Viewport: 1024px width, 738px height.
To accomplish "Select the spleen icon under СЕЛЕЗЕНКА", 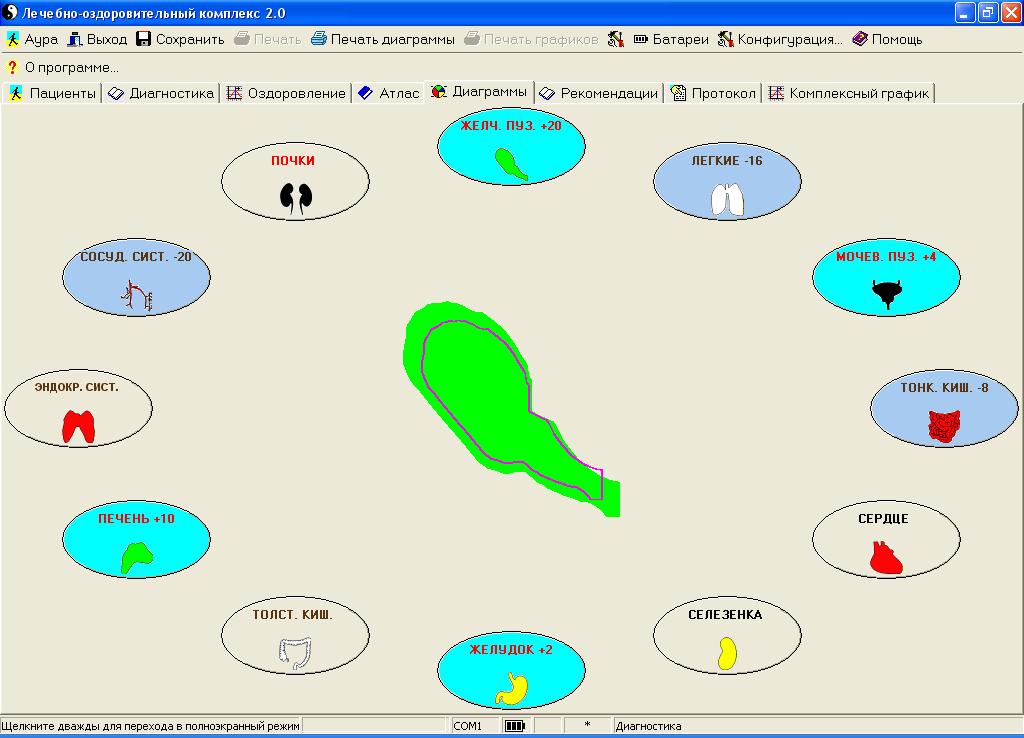I will click(728, 653).
